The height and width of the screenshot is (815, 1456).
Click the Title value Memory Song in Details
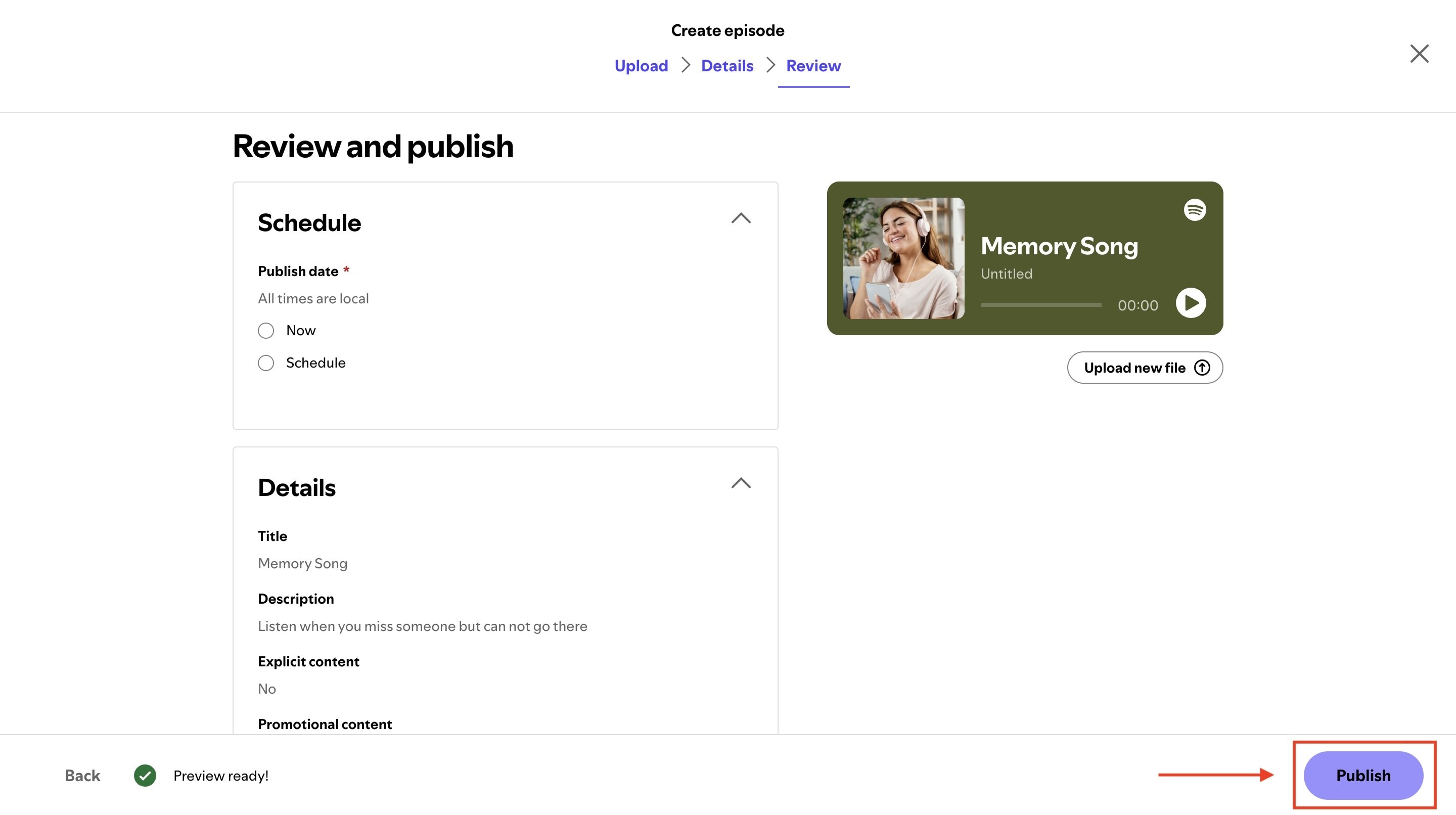pyautogui.click(x=302, y=564)
